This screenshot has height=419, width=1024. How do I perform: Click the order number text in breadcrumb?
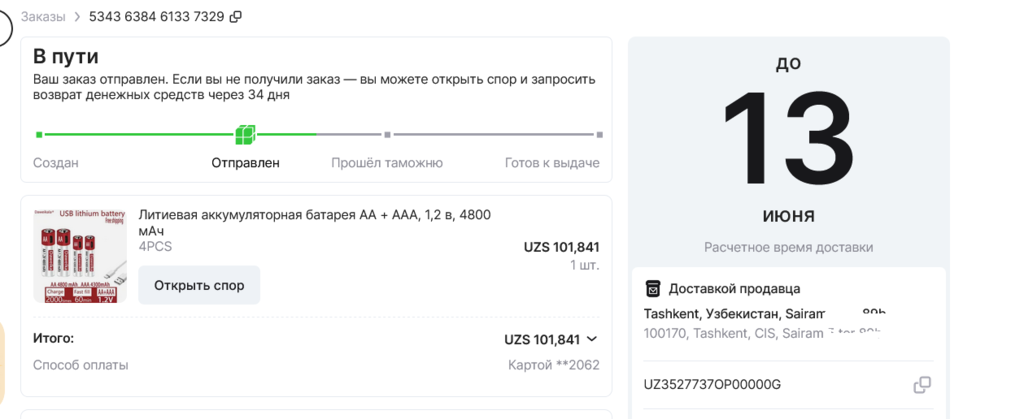(x=156, y=17)
